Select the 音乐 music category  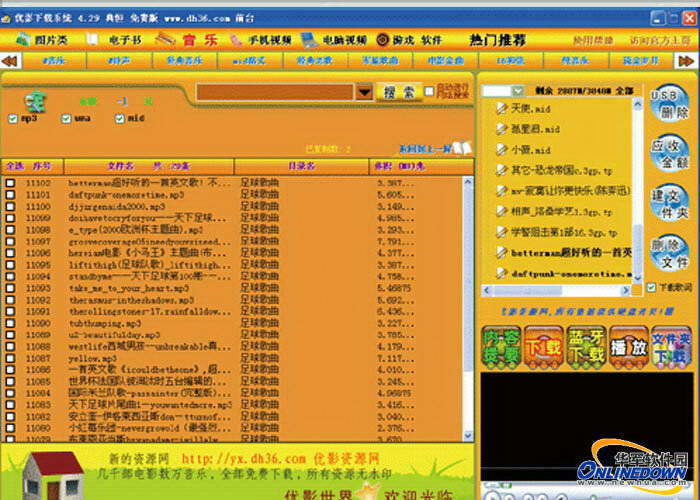click(x=188, y=40)
